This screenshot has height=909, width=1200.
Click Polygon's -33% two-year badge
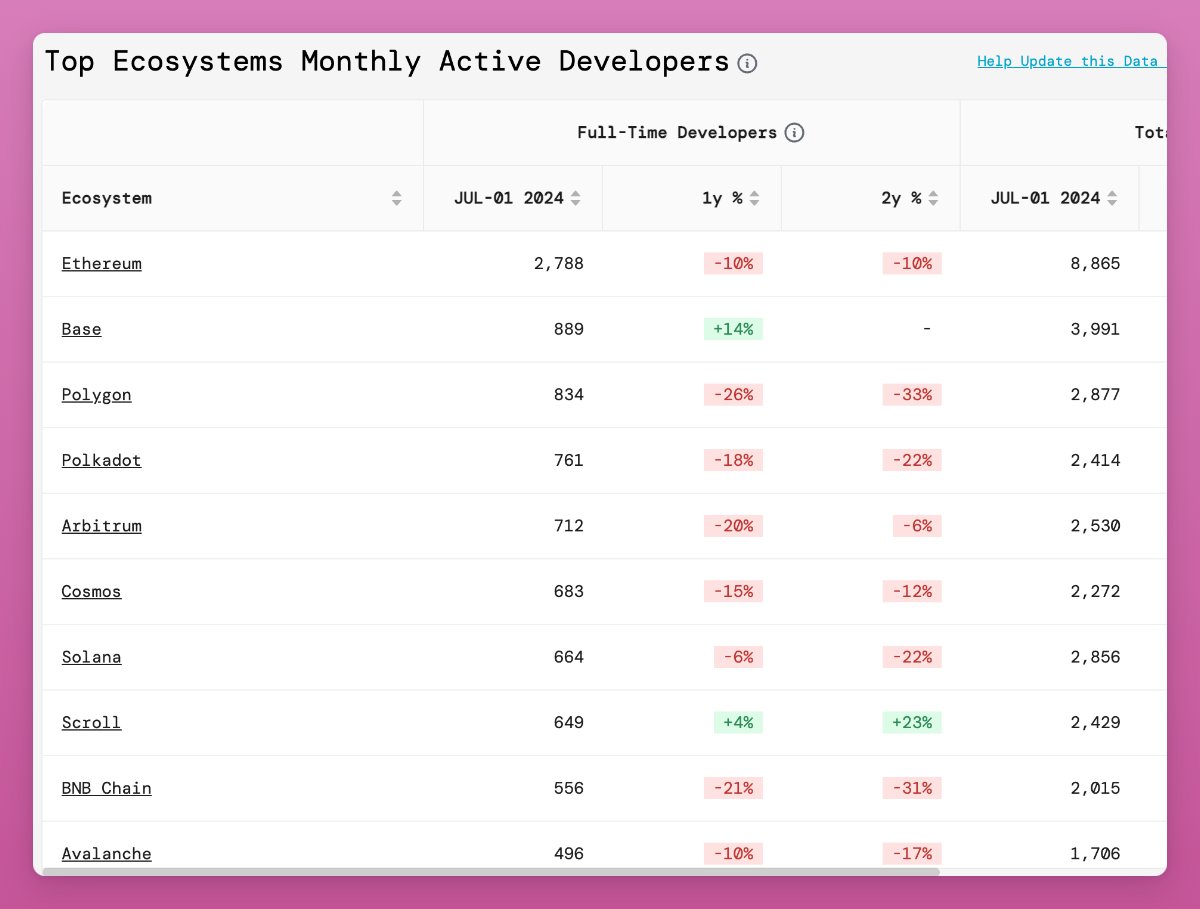(x=912, y=395)
